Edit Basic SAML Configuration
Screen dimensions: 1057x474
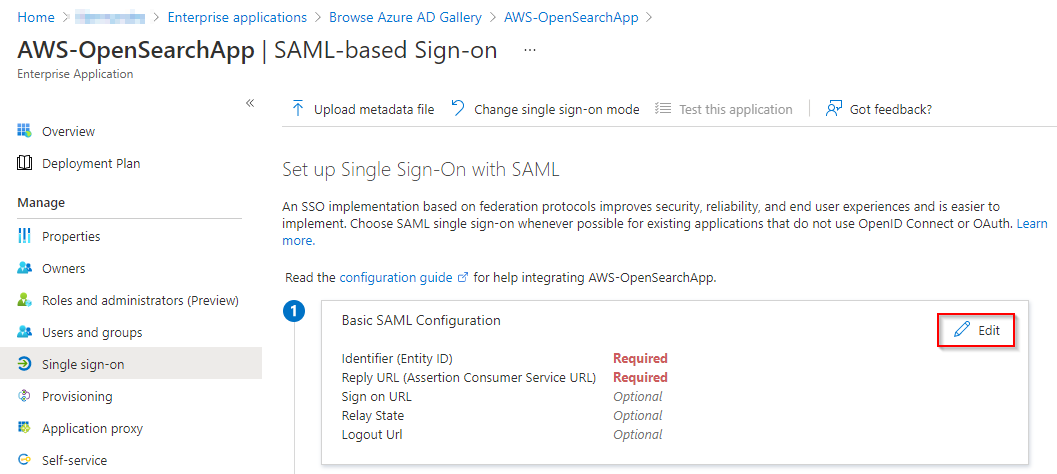coord(977,330)
